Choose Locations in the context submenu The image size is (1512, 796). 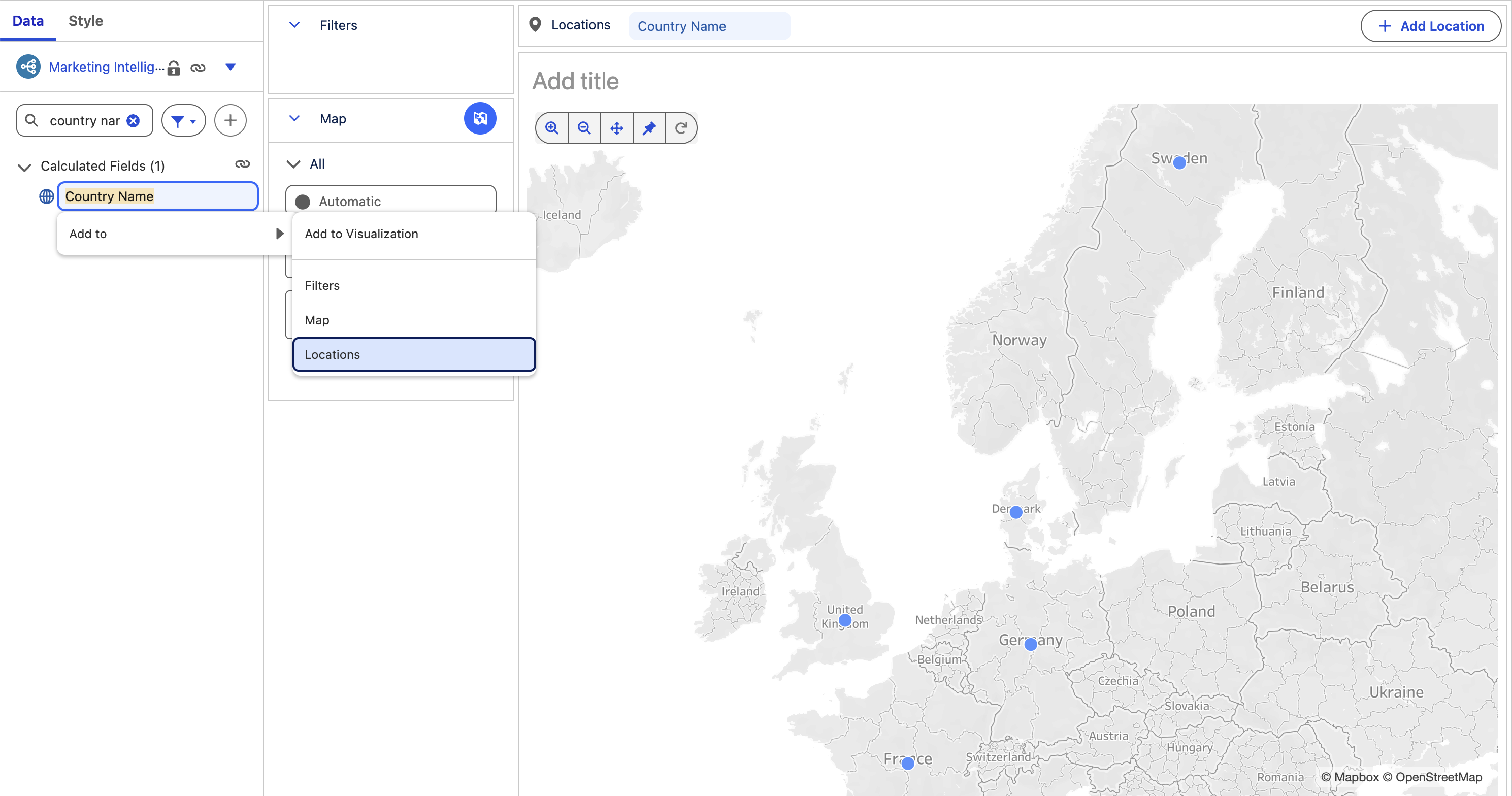[x=414, y=354]
